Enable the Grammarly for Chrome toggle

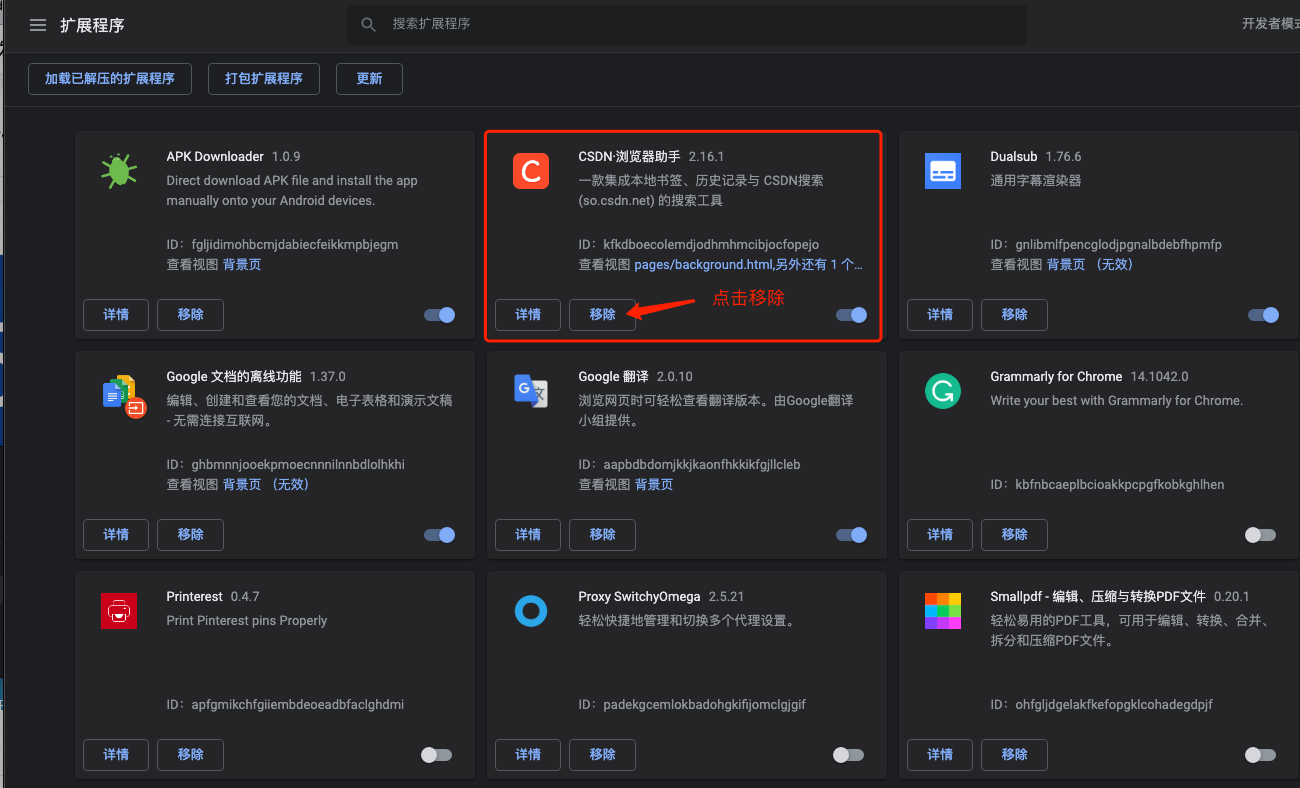click(x=1260, y=535)
